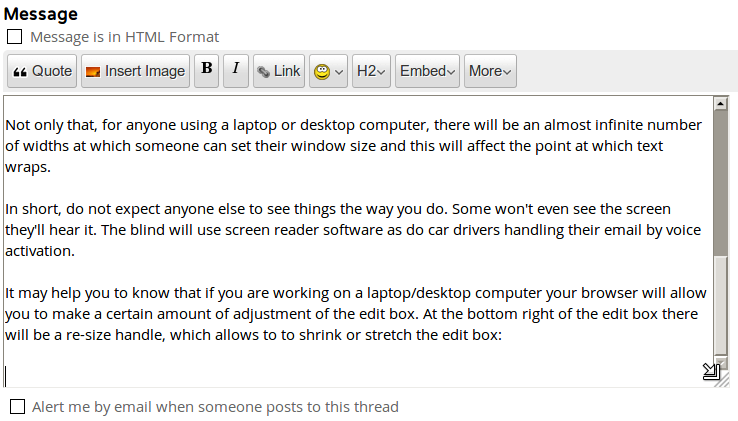The height and width of the screenshot is (421, 738).
Task: Click the 'Alert me by email' label text
Action: click(x=215, y=407)
